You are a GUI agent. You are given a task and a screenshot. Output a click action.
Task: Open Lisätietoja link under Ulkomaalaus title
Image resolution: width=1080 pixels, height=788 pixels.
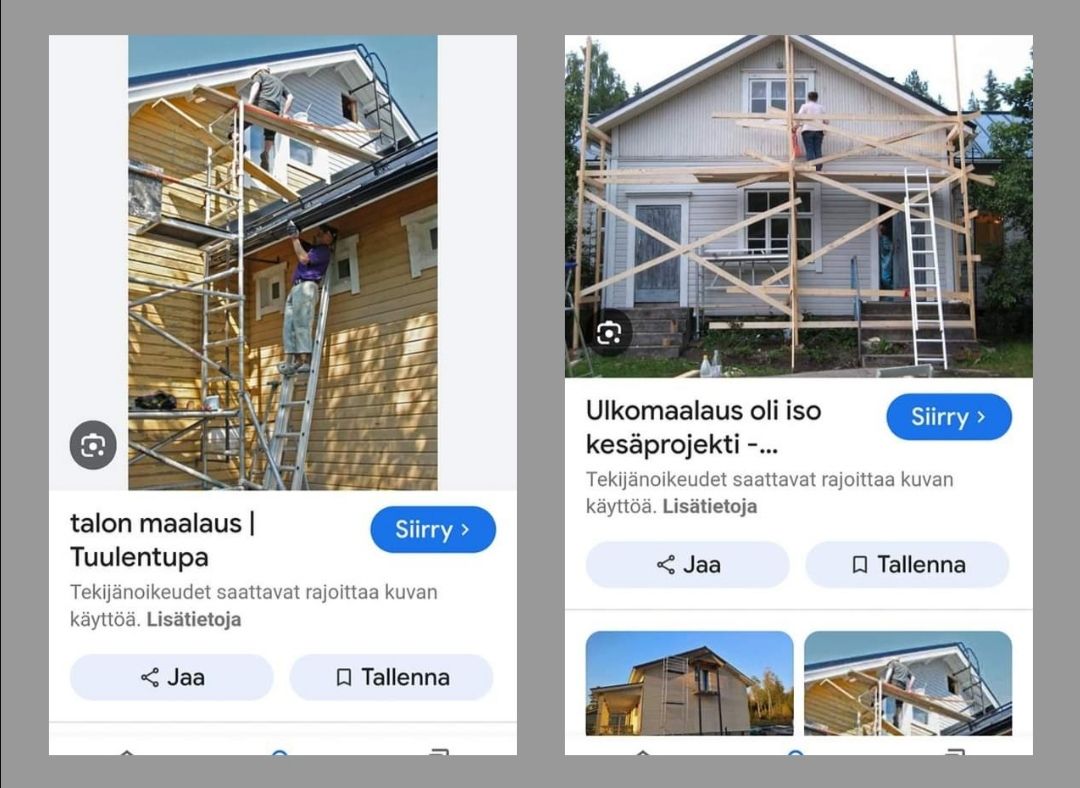709,506
